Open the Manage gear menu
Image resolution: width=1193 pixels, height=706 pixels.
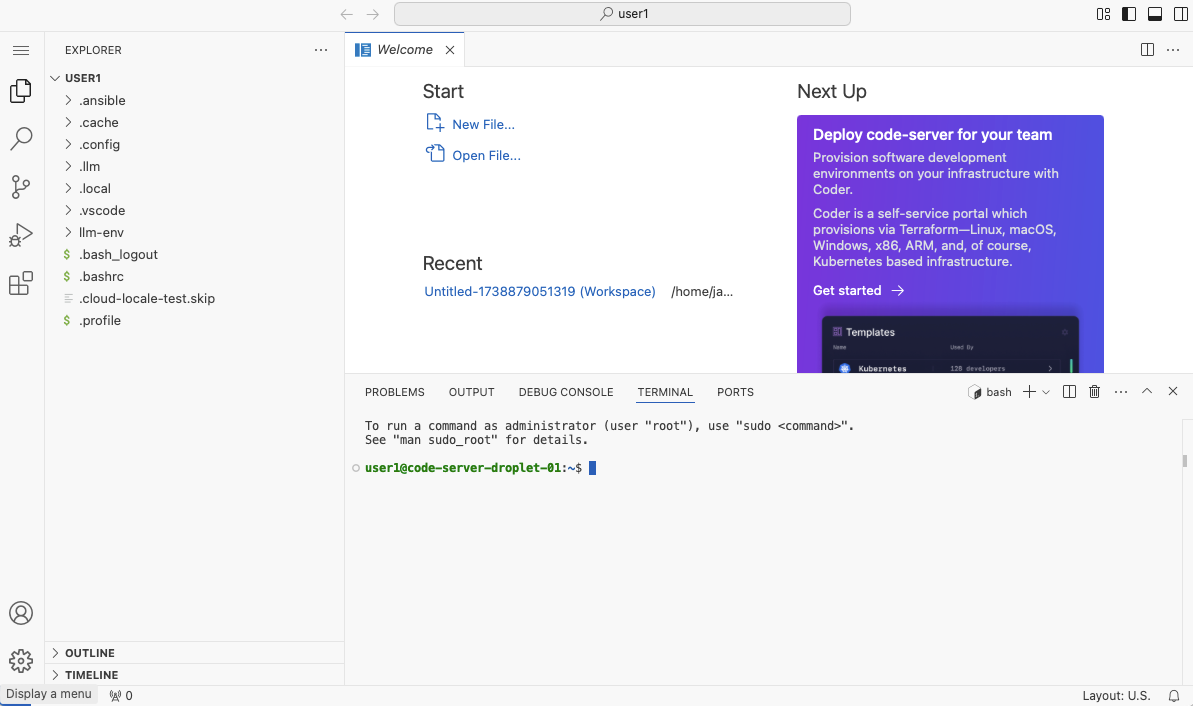coord(21,660)
